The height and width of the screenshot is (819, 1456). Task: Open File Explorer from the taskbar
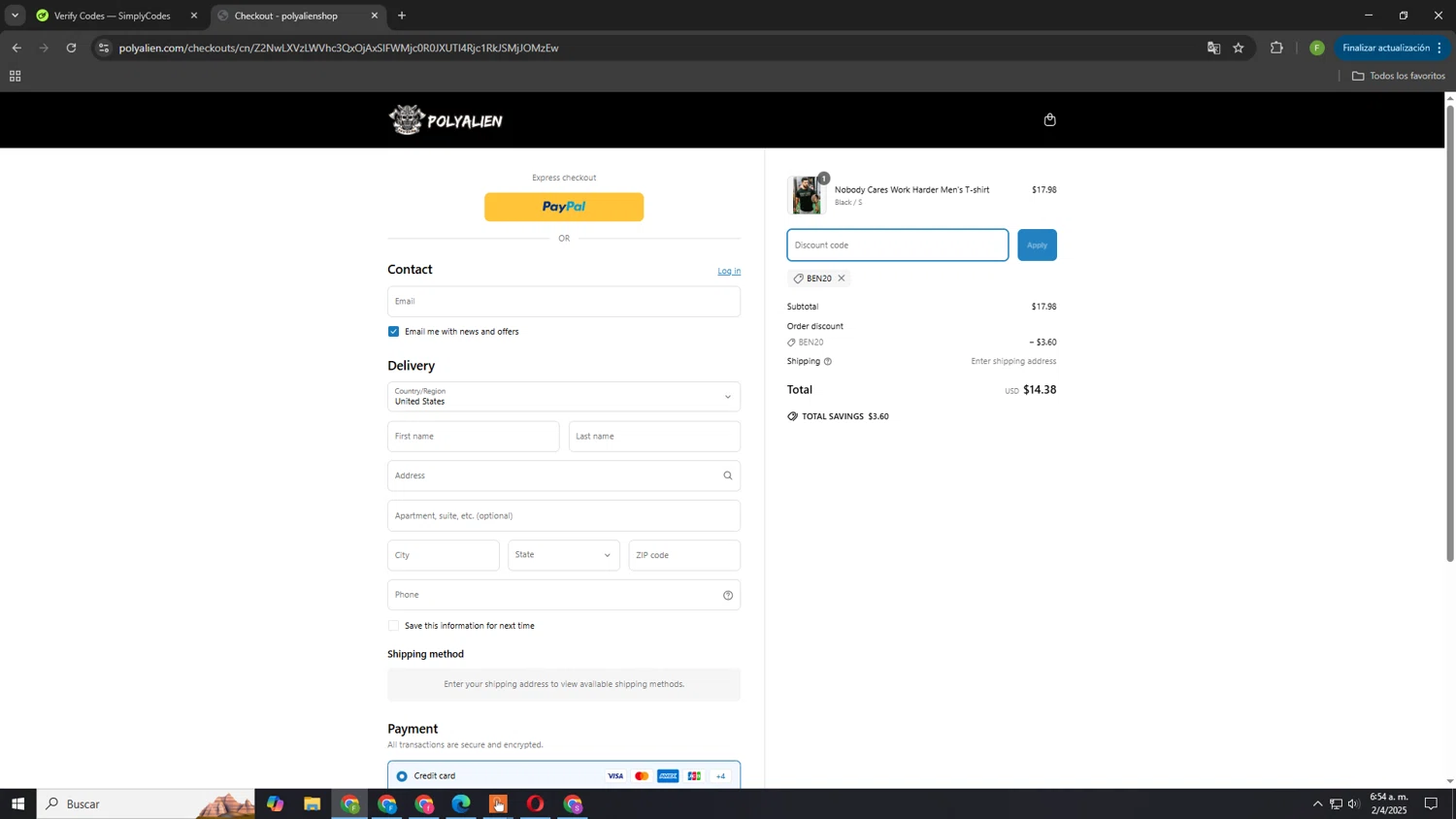[312, 804]
